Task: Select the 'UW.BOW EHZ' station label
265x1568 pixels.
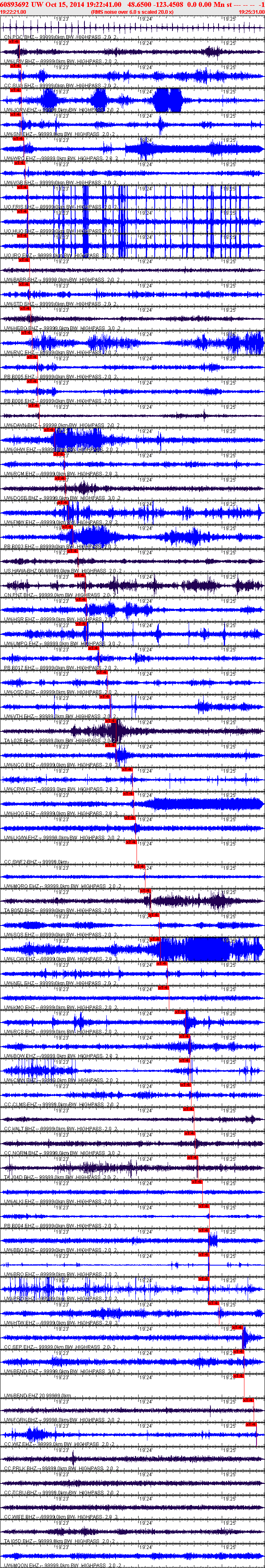Action: [19, 1057]
